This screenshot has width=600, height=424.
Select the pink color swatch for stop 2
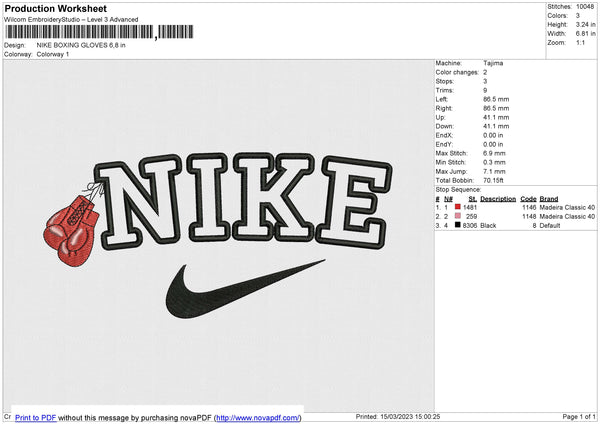coord(458,216)
